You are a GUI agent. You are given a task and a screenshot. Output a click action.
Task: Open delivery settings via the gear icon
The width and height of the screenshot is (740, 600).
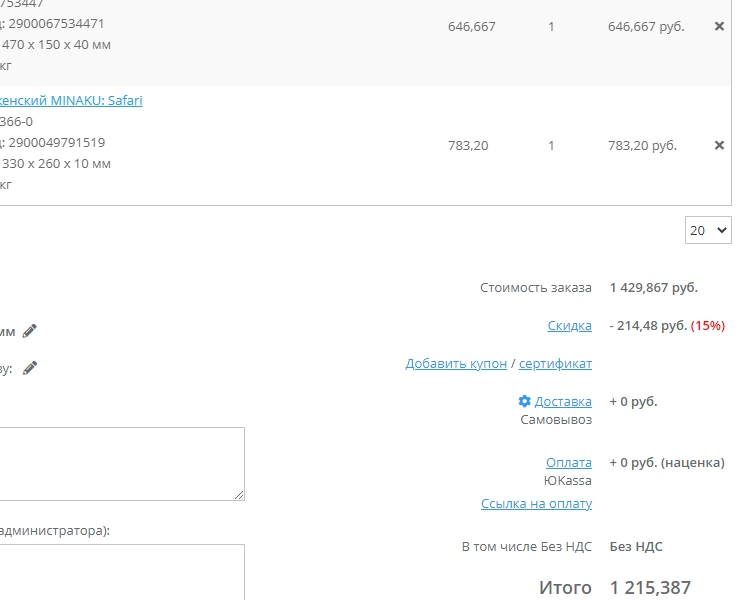coord(524,401)
